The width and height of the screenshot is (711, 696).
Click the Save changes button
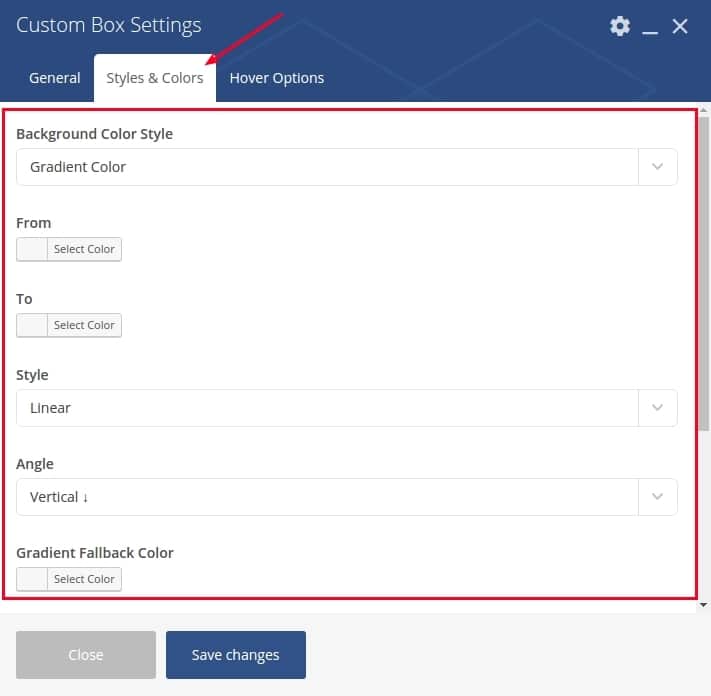click(x=235, y=655)
